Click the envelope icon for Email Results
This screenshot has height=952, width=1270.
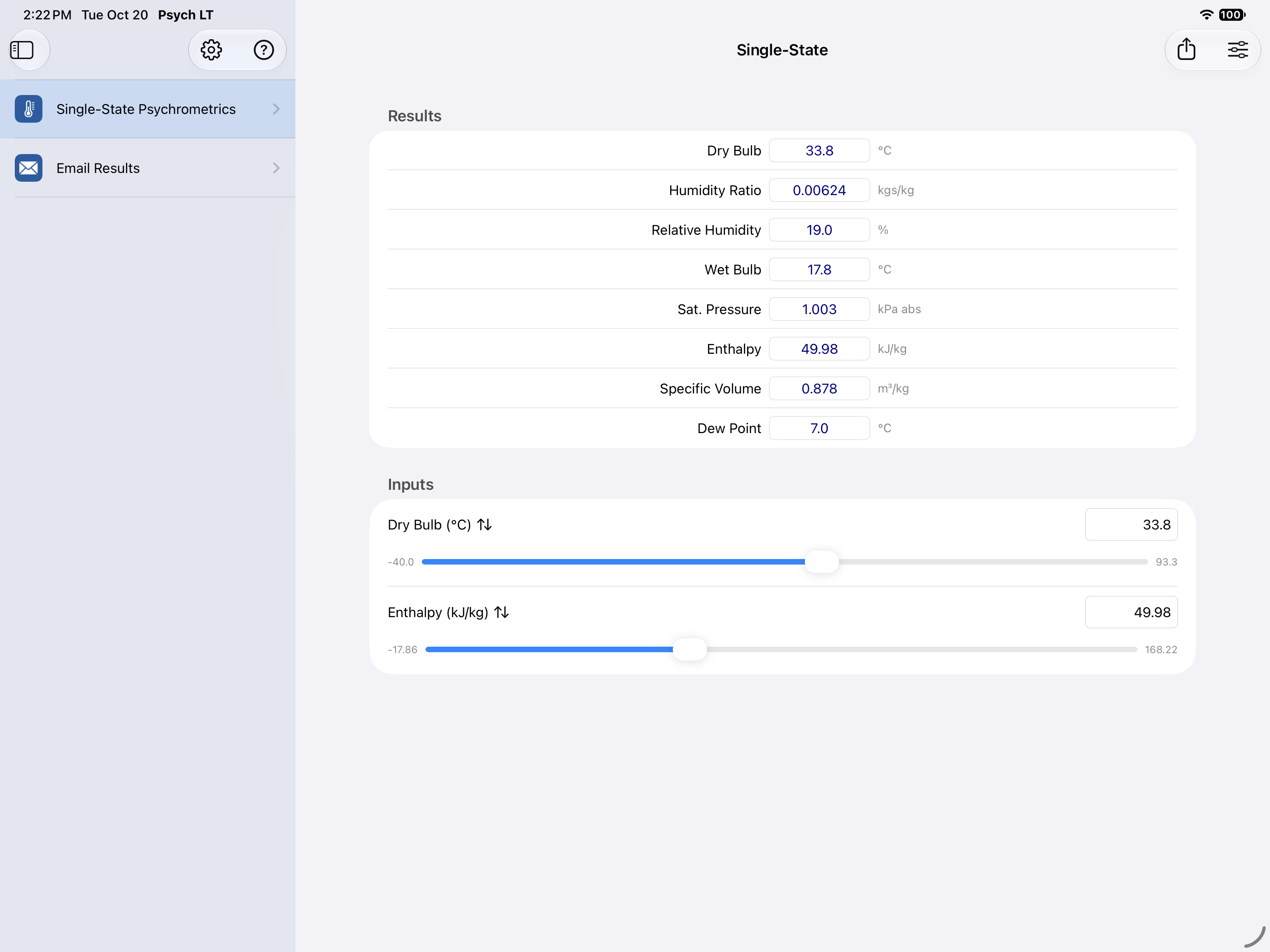pyautogui.click(x=29, y=168)
